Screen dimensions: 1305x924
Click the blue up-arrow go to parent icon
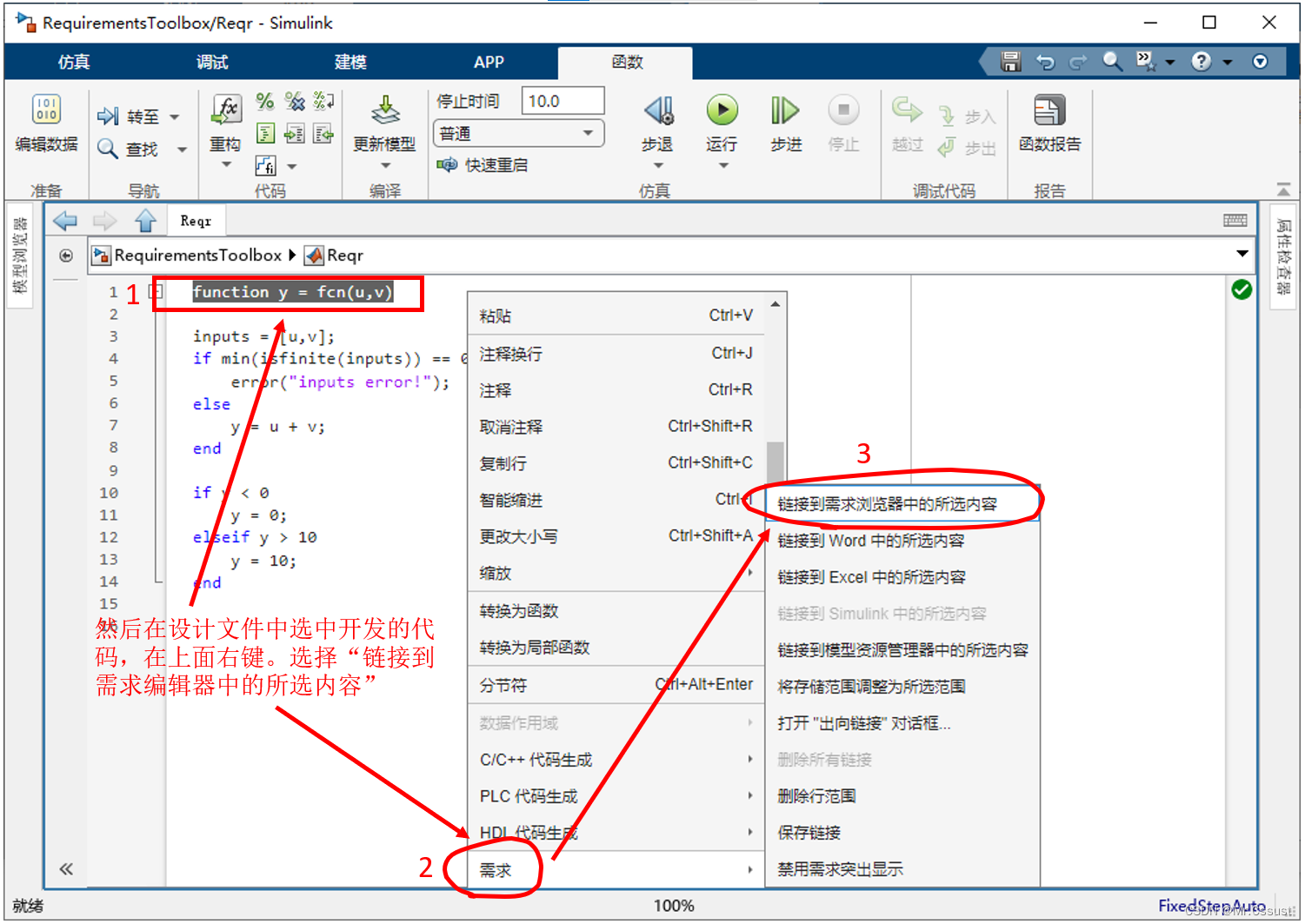tap(145, 222)
